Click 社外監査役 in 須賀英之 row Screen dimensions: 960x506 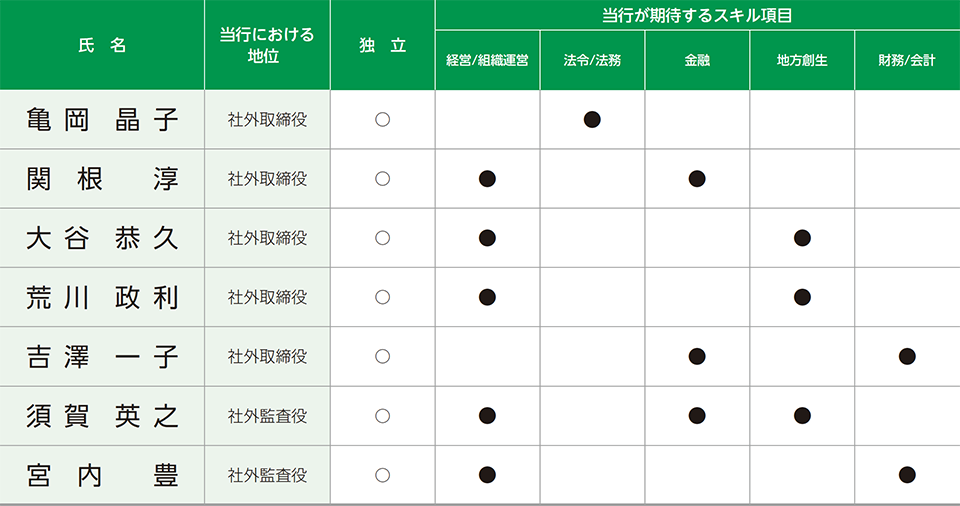click(x=267, y=416)
